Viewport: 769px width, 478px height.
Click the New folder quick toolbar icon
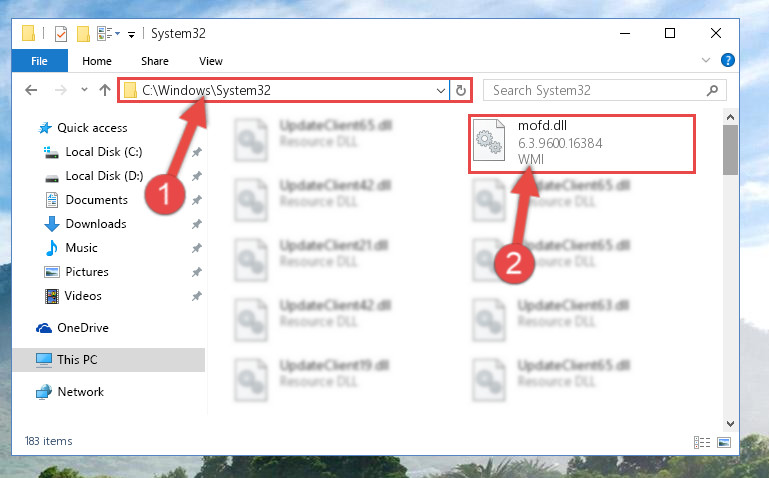pyautogui.click(x=83, y=34)
